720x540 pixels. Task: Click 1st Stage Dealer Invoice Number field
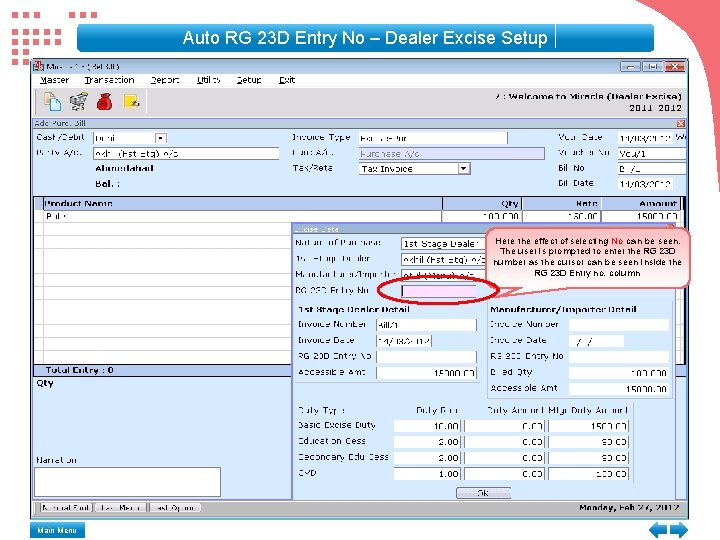pos(426,325)
